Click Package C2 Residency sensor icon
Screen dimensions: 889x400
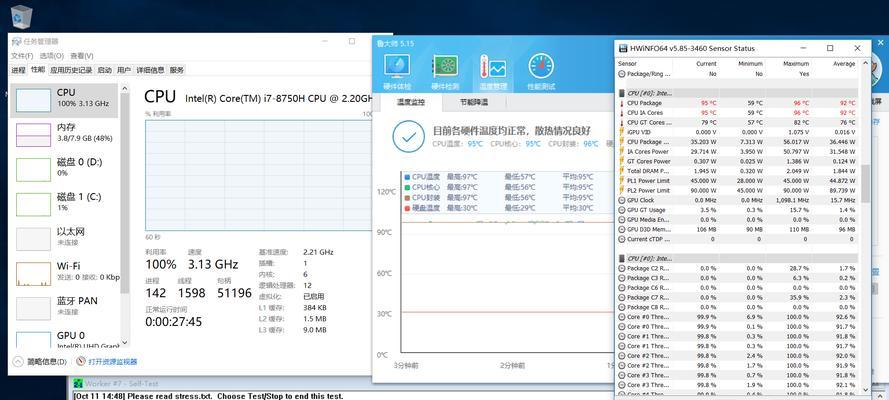(x=621, y=269)
